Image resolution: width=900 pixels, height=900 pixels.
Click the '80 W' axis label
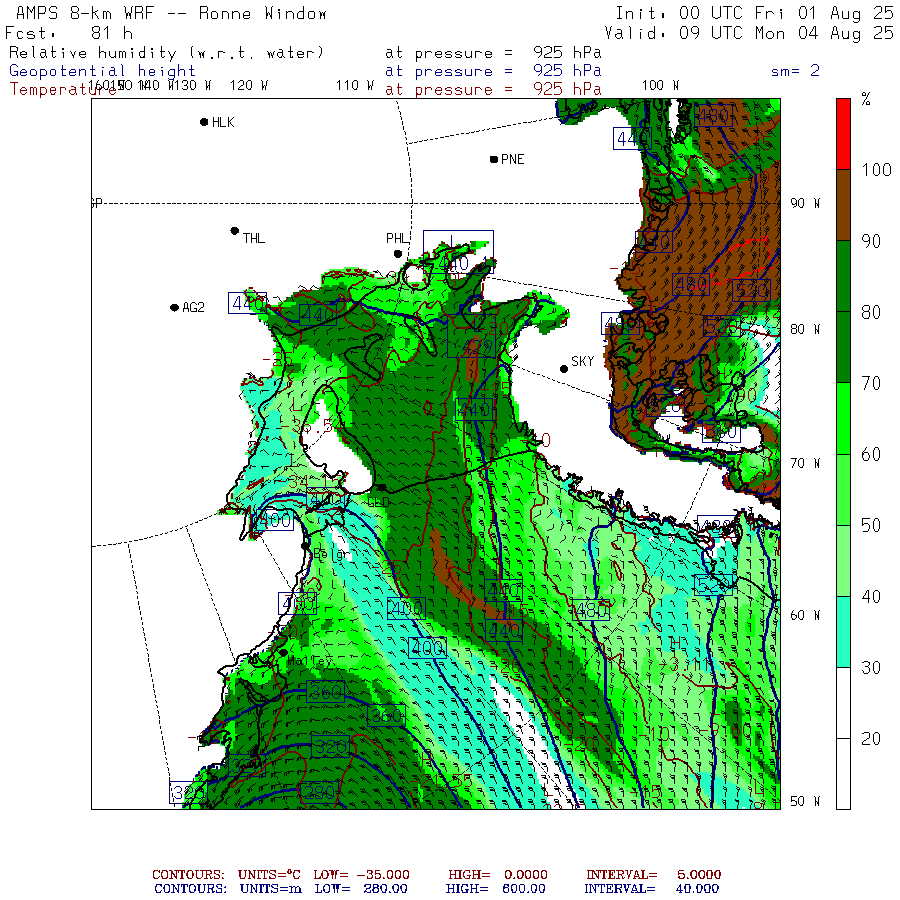(x=805, y=329)
